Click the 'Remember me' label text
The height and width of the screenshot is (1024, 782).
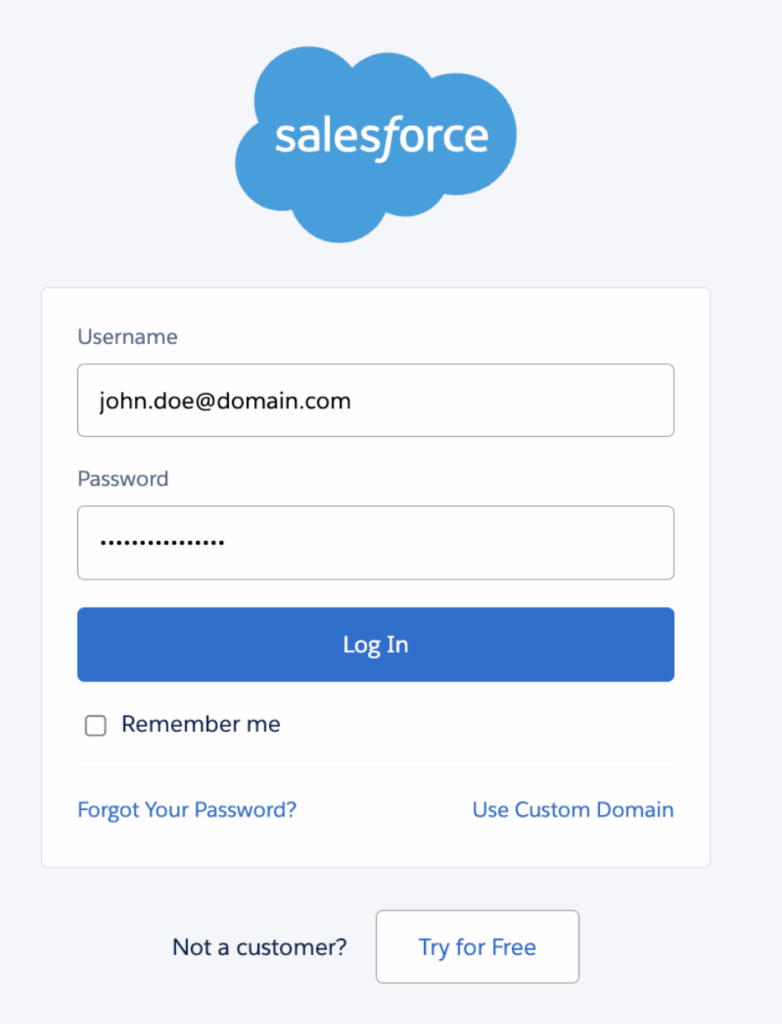[x=201, y=724]
